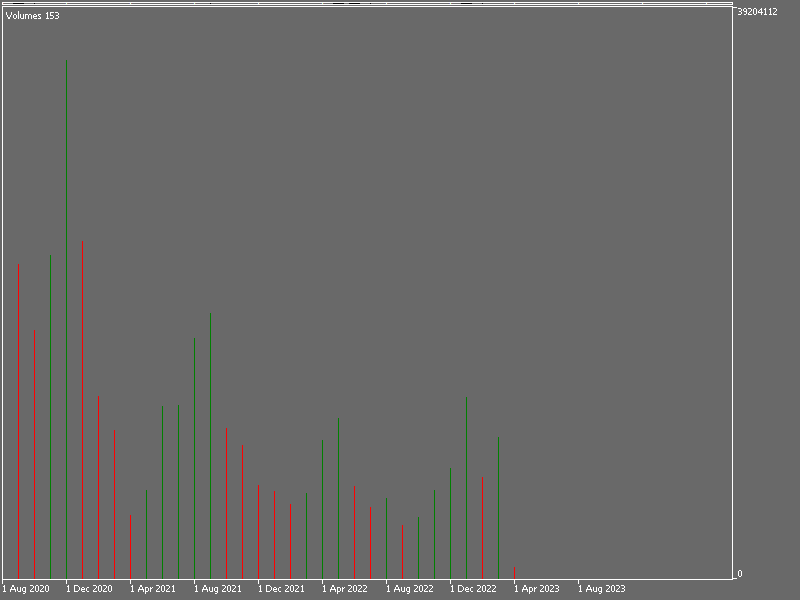Click the green bar at 1 Aug 2021 tick

coord(195,458)
